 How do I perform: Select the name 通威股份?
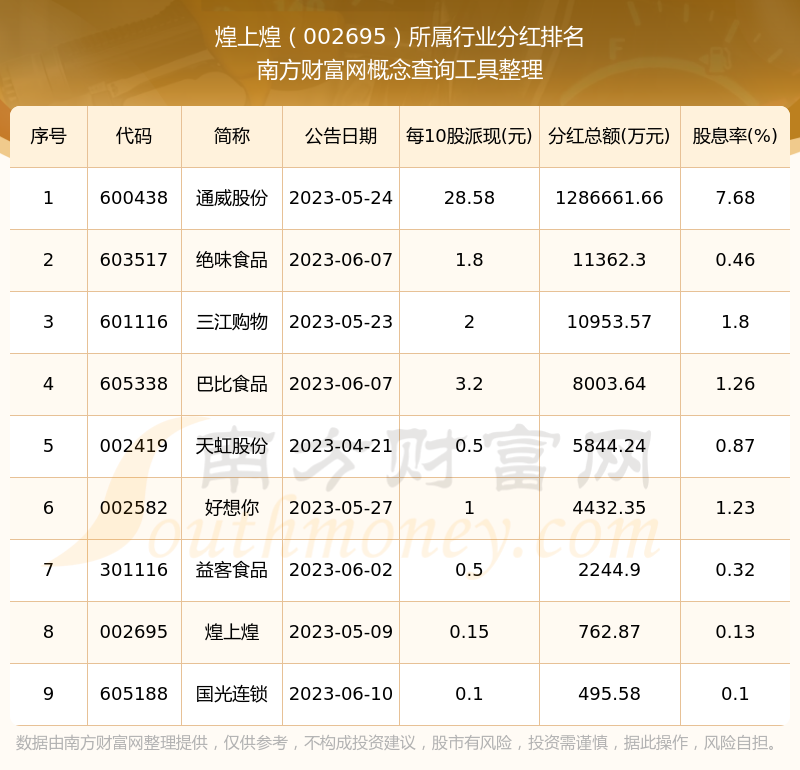[x=232, y=198]
